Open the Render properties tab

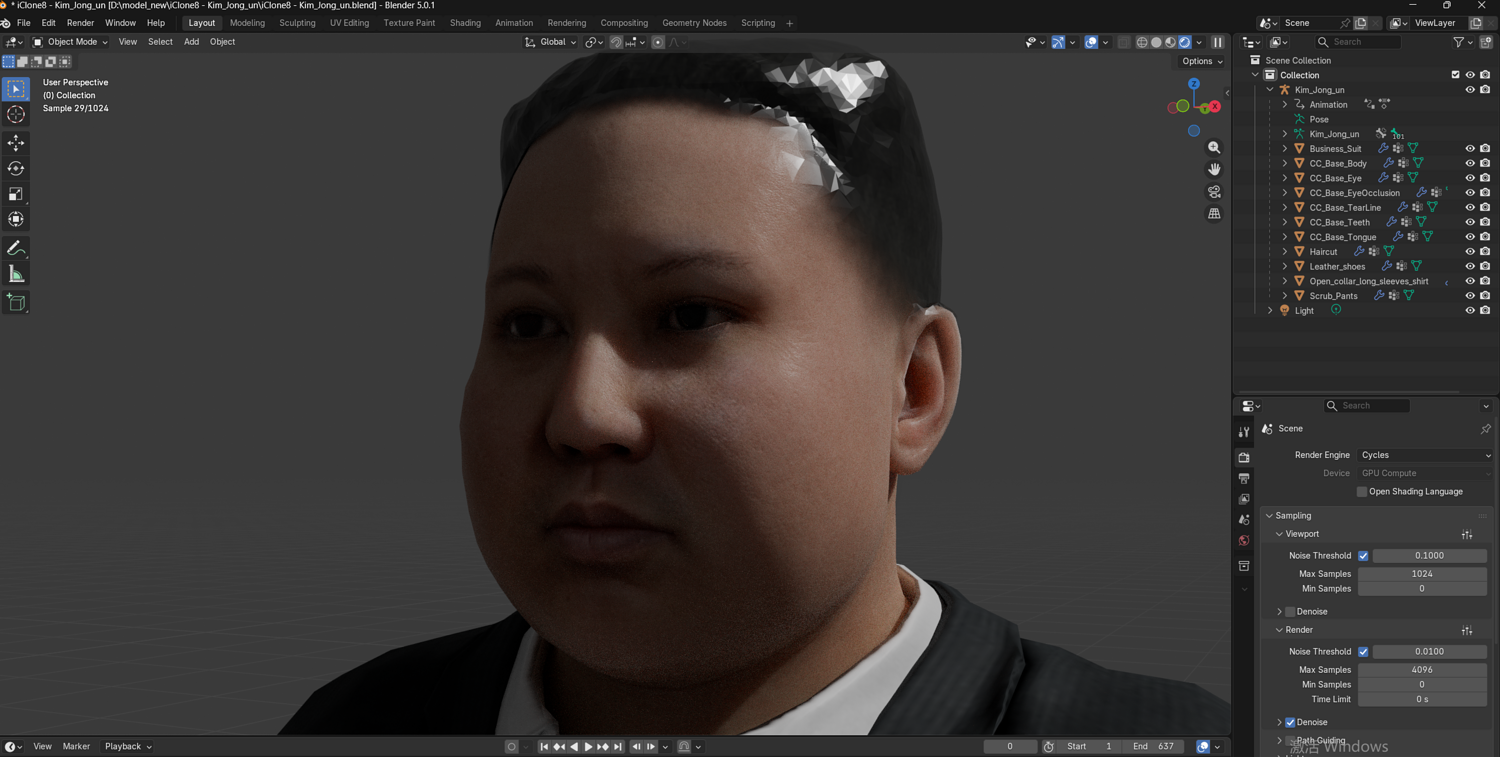click(x=1244, y=457)
